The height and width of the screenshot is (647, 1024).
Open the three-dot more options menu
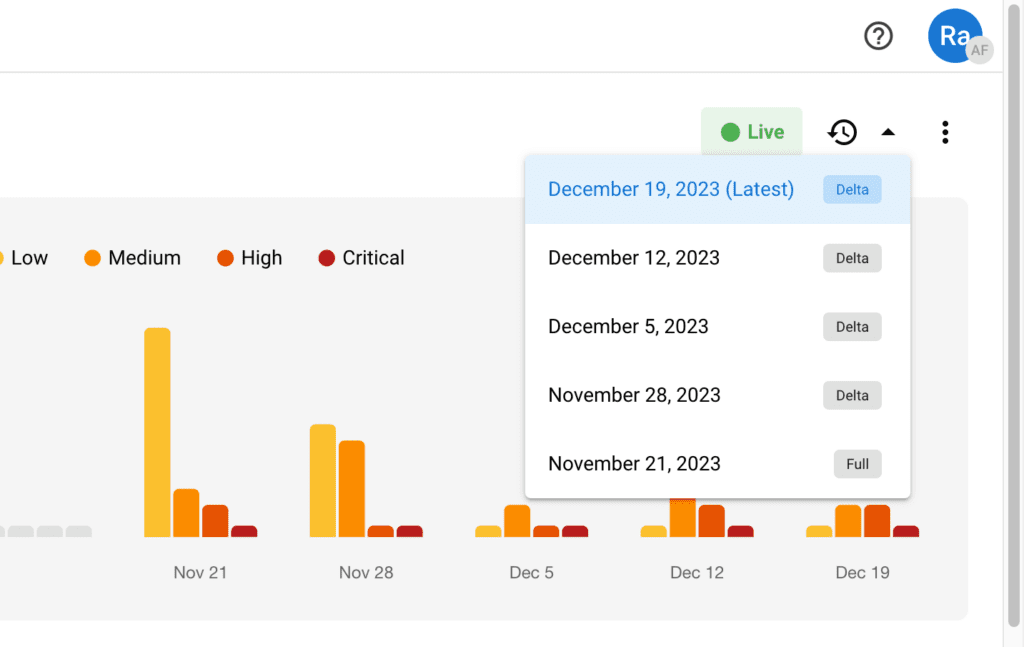pyautogui.click(x=944, y=132)
